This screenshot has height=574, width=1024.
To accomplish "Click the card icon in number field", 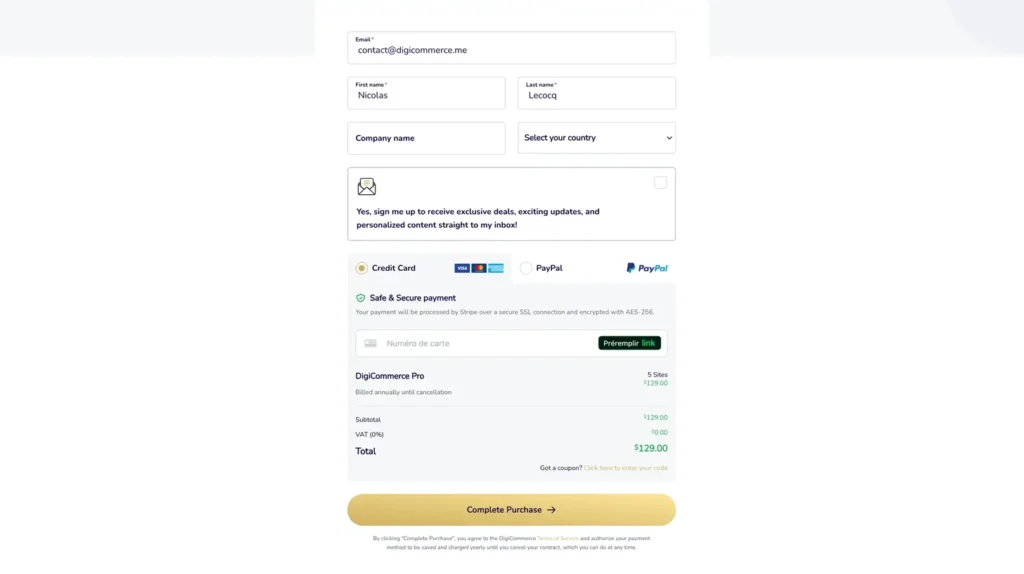I will [370, 343].
